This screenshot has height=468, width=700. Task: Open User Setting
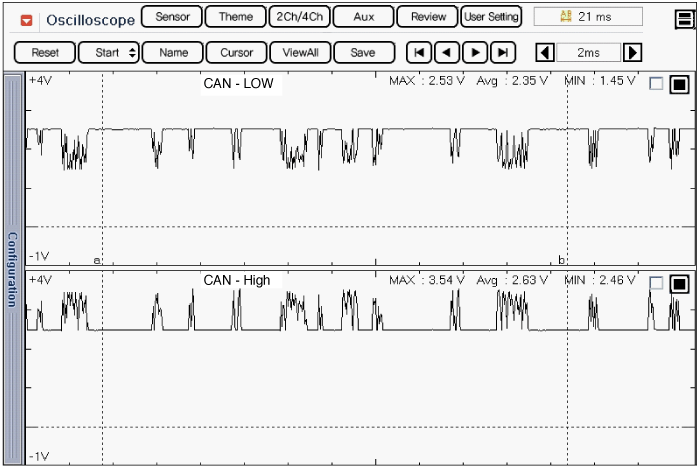click(491, 17)
